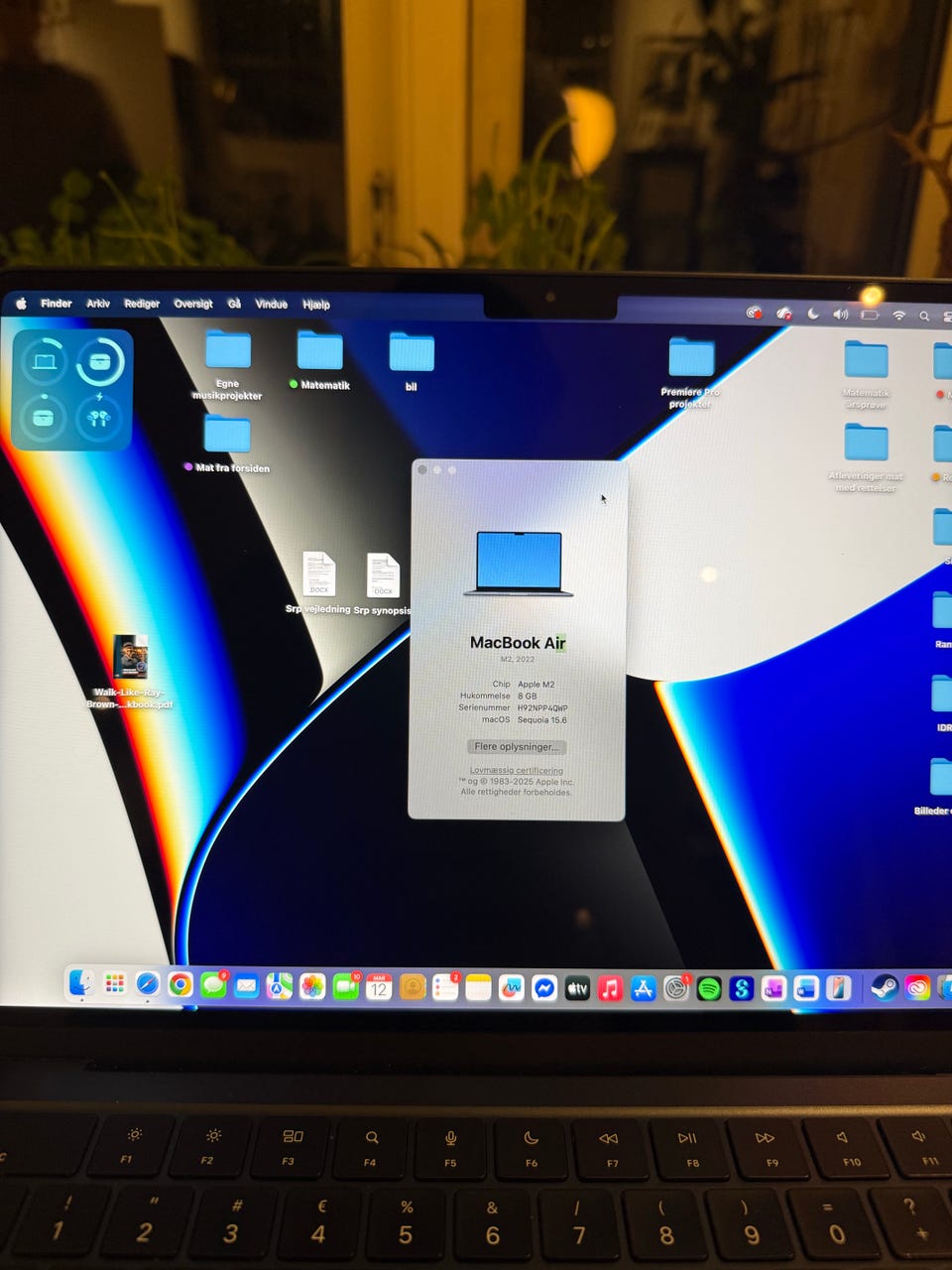This screenshot has width=952, height=1270.
Task: Open Calendar in the Dock
Action: pyautogui.click(x=379, y=986)
